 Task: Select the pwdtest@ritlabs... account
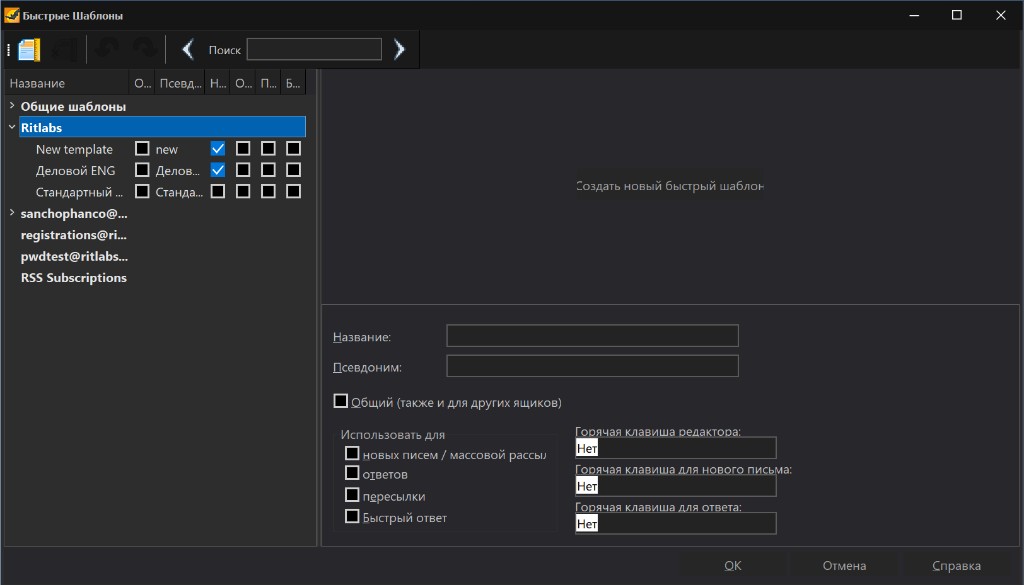[74, 257]
